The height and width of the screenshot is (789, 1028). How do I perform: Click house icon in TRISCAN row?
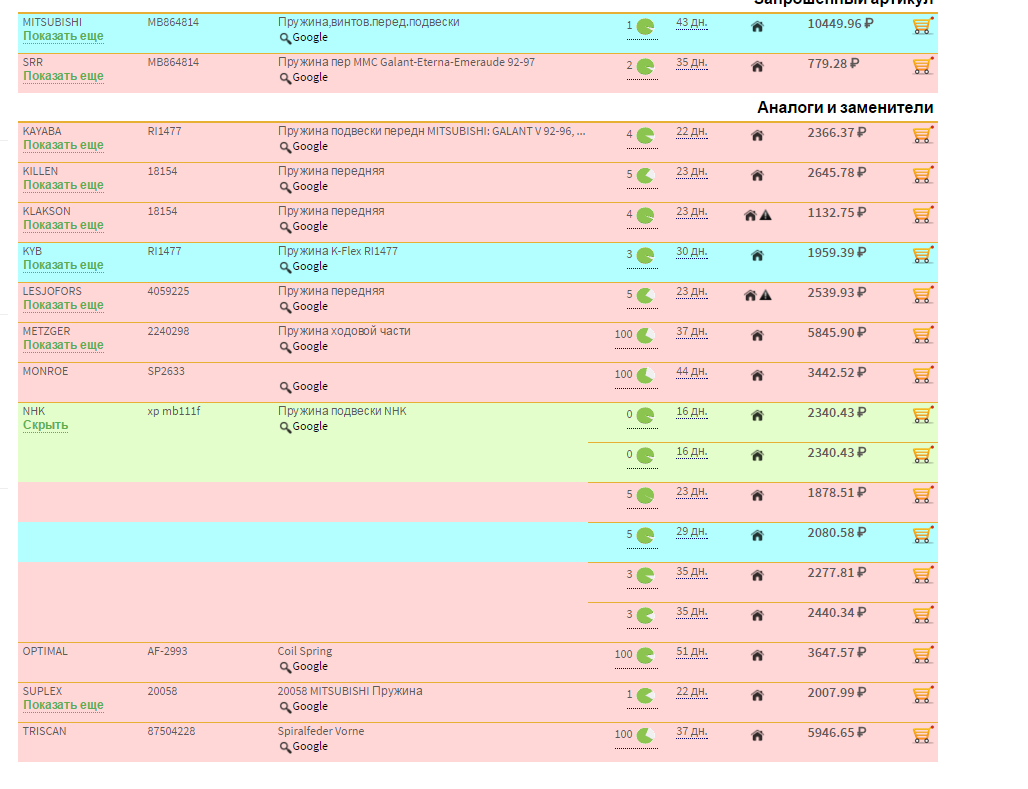tap(757, 736)
